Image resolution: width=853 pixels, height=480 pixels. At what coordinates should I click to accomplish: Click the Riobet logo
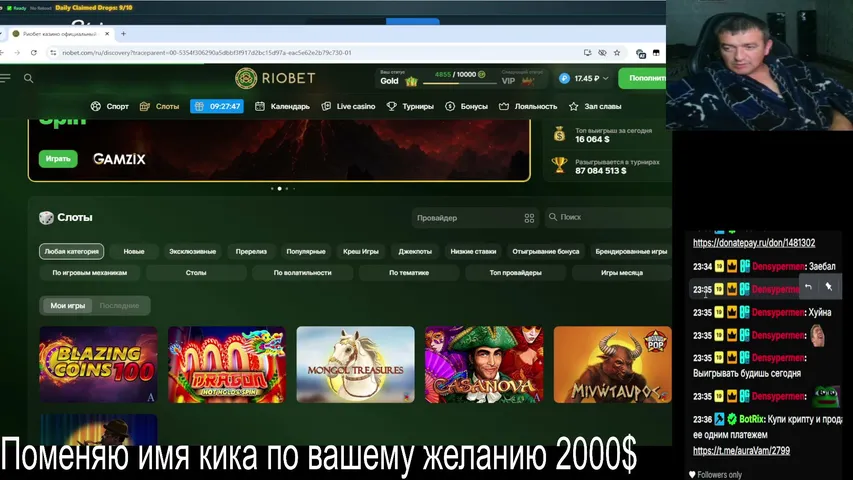tap(275, 78)
